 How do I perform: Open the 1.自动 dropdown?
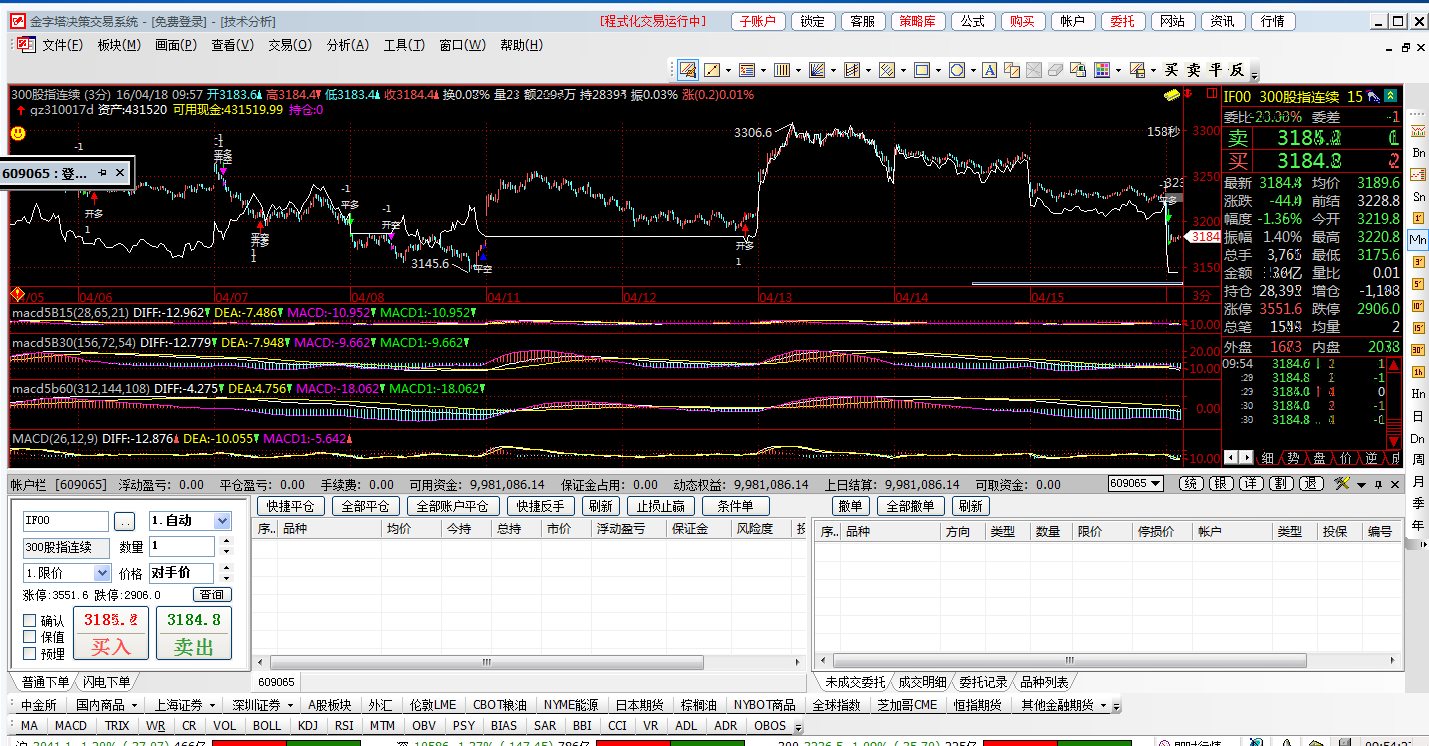pyautogui.click(x=222, y=521)
